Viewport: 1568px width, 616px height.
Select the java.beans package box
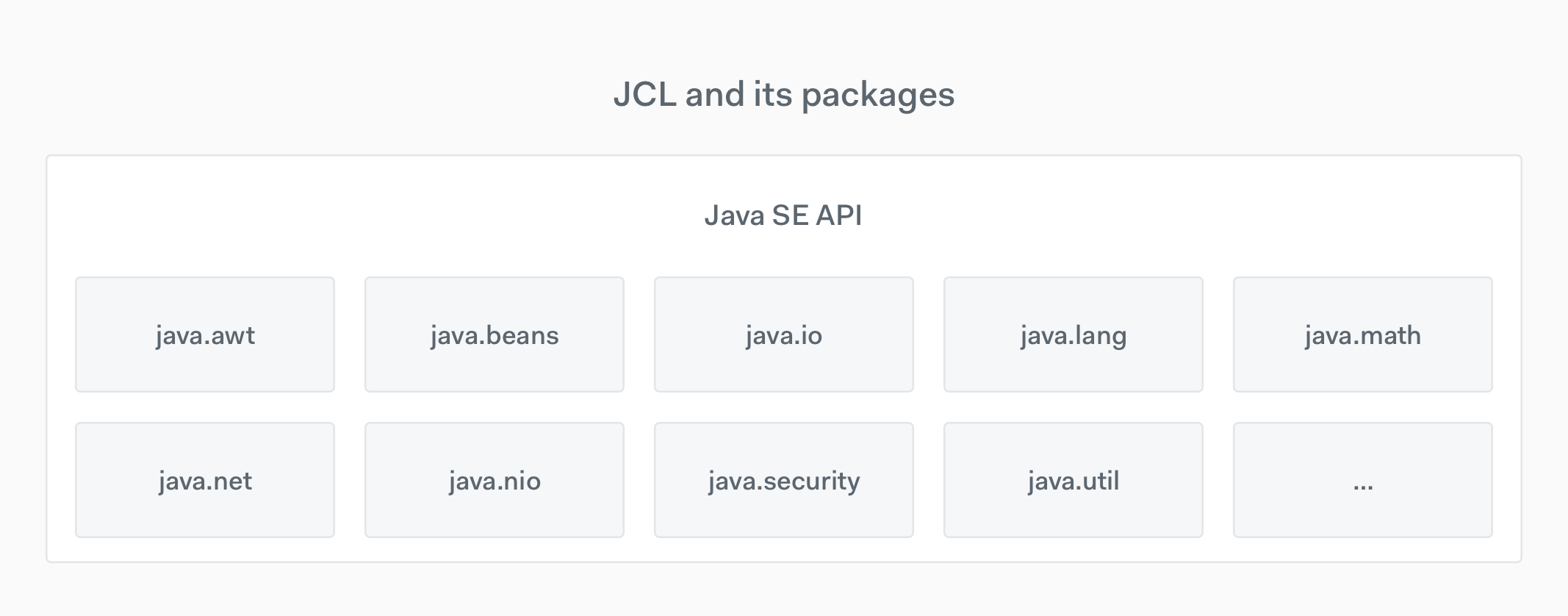pyautogui.click(x=495, y=334)
